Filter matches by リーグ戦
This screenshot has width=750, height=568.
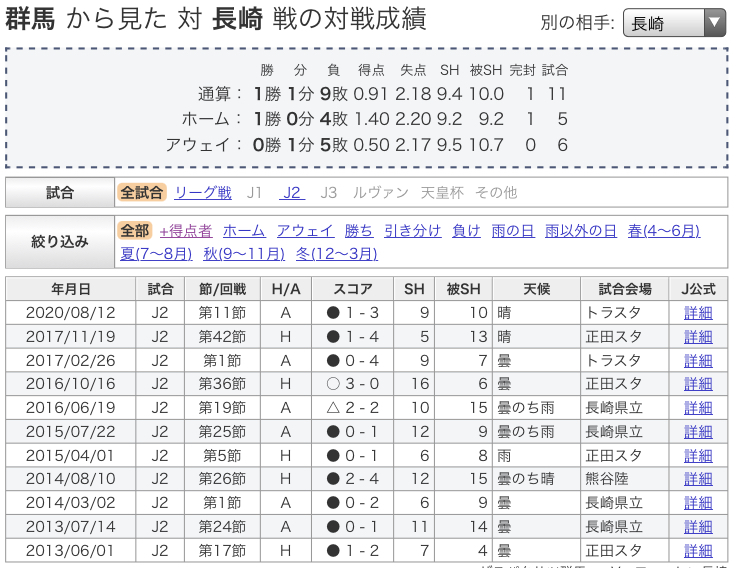(x=203, y=193)
